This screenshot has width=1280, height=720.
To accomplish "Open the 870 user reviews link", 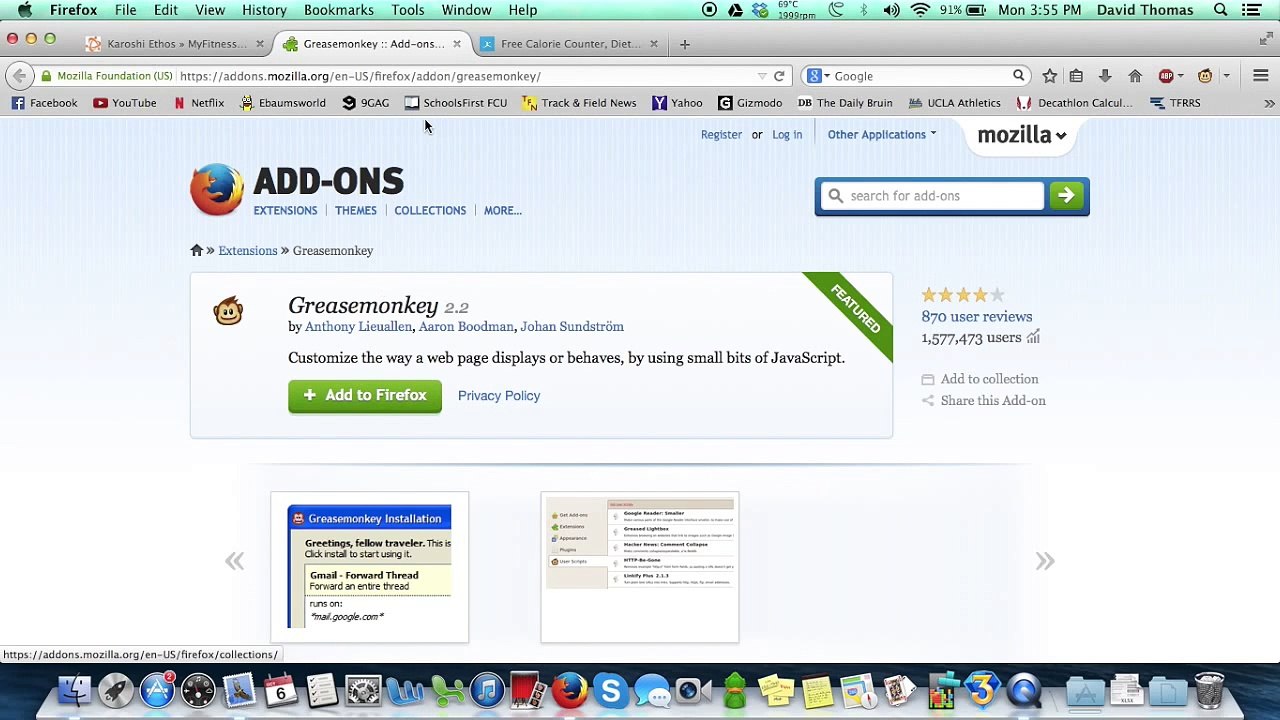I will click(977, 316).
